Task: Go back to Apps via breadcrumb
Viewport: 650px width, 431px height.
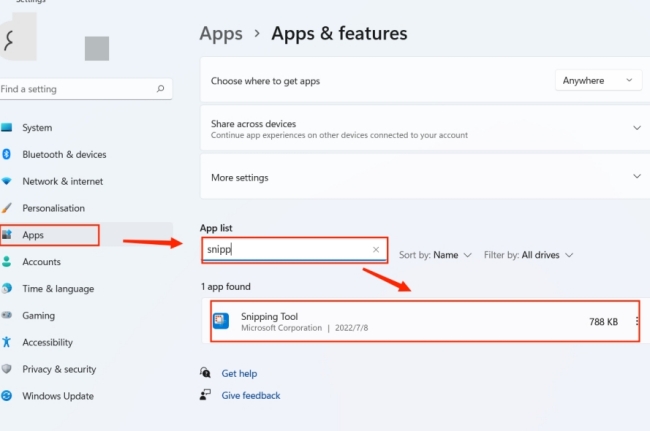Action: tap(221, 34)
